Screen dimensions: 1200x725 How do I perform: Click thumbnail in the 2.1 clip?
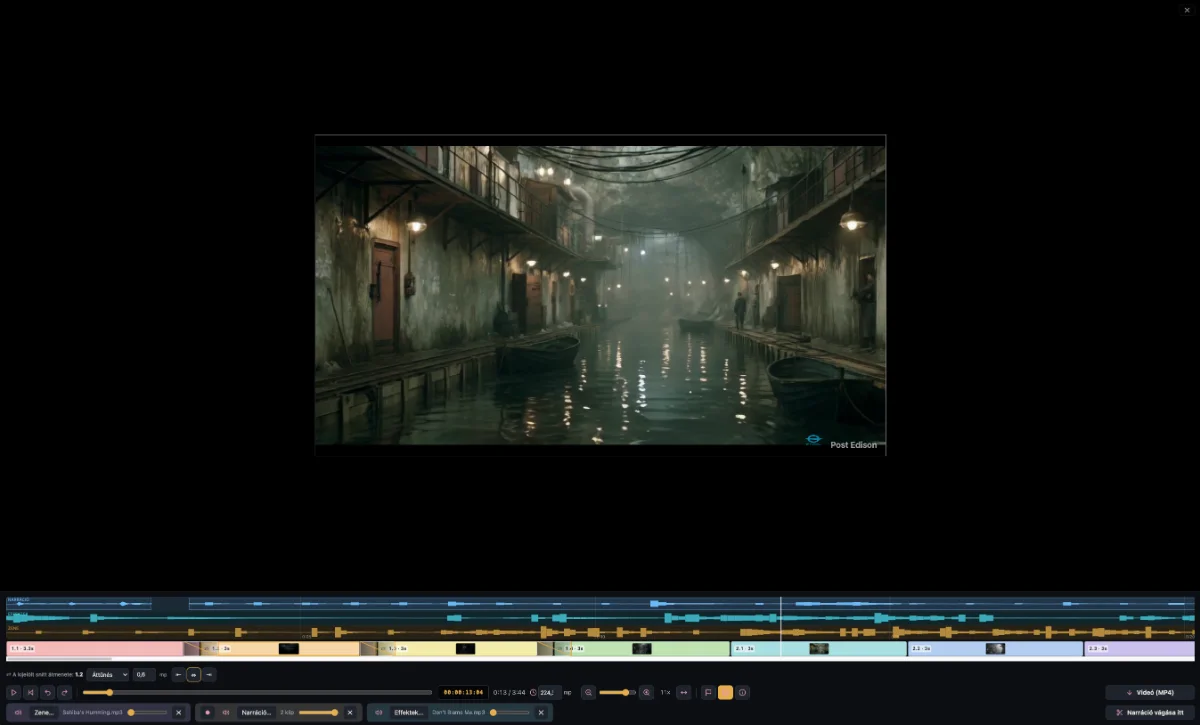click(819, 649)
